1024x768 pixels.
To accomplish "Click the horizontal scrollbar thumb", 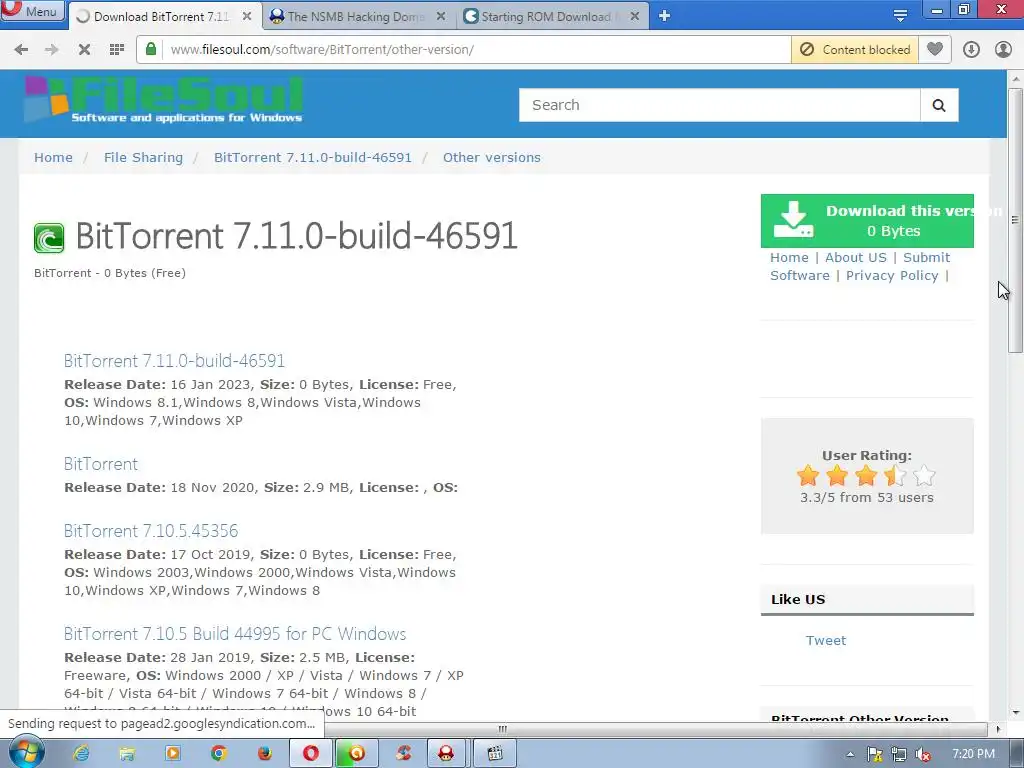I will (x=502, y=729).
